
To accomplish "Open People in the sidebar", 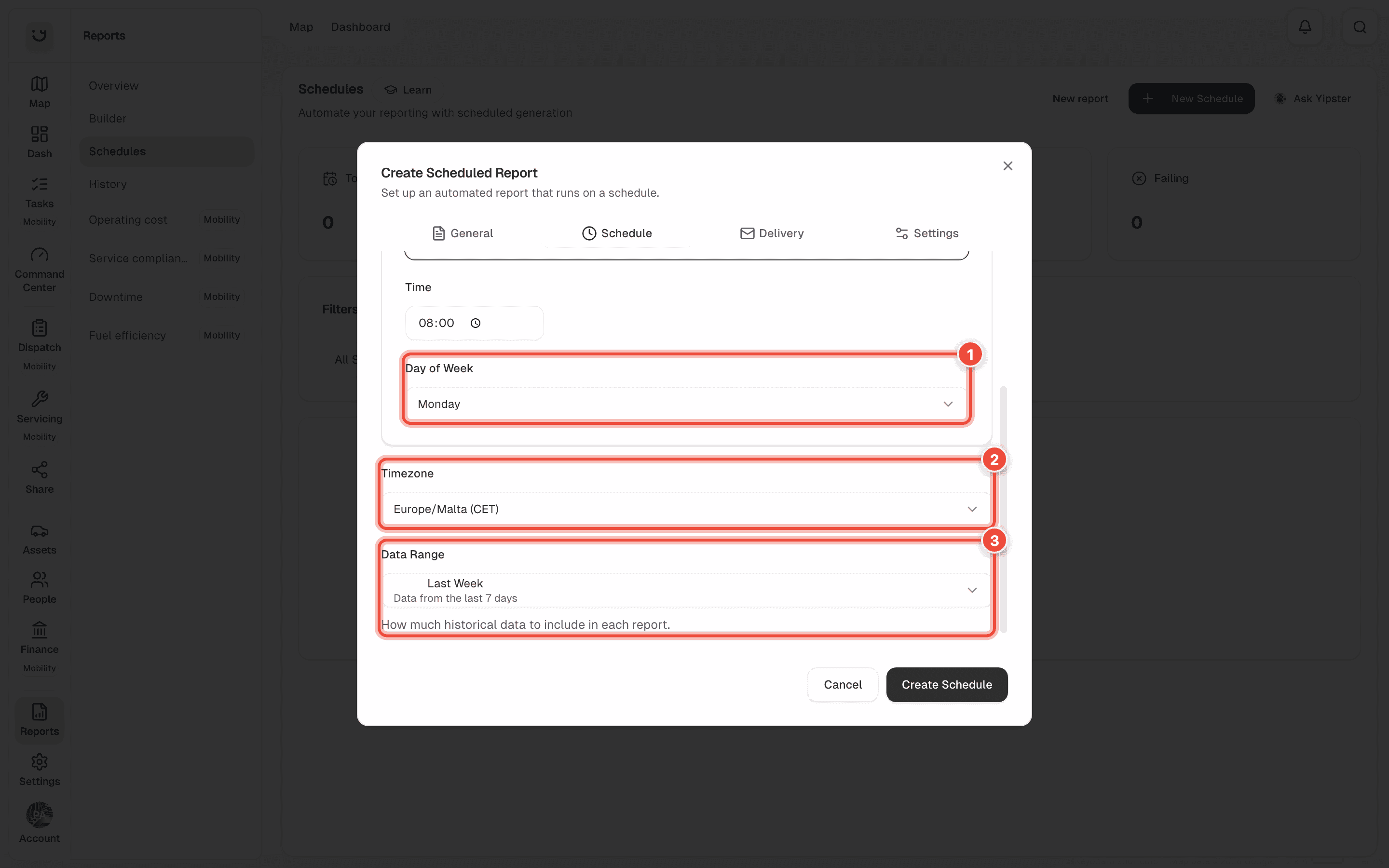I will coord(39,587).
